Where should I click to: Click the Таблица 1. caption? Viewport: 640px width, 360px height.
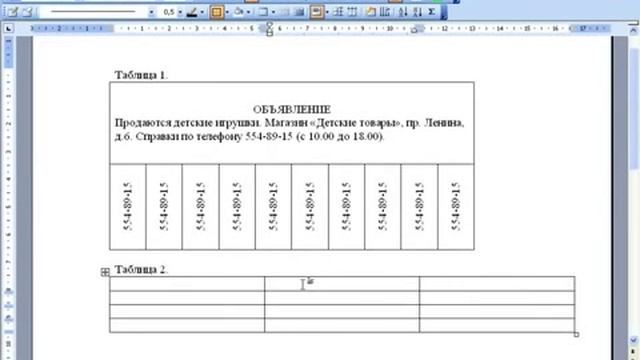tap(141, 75)
